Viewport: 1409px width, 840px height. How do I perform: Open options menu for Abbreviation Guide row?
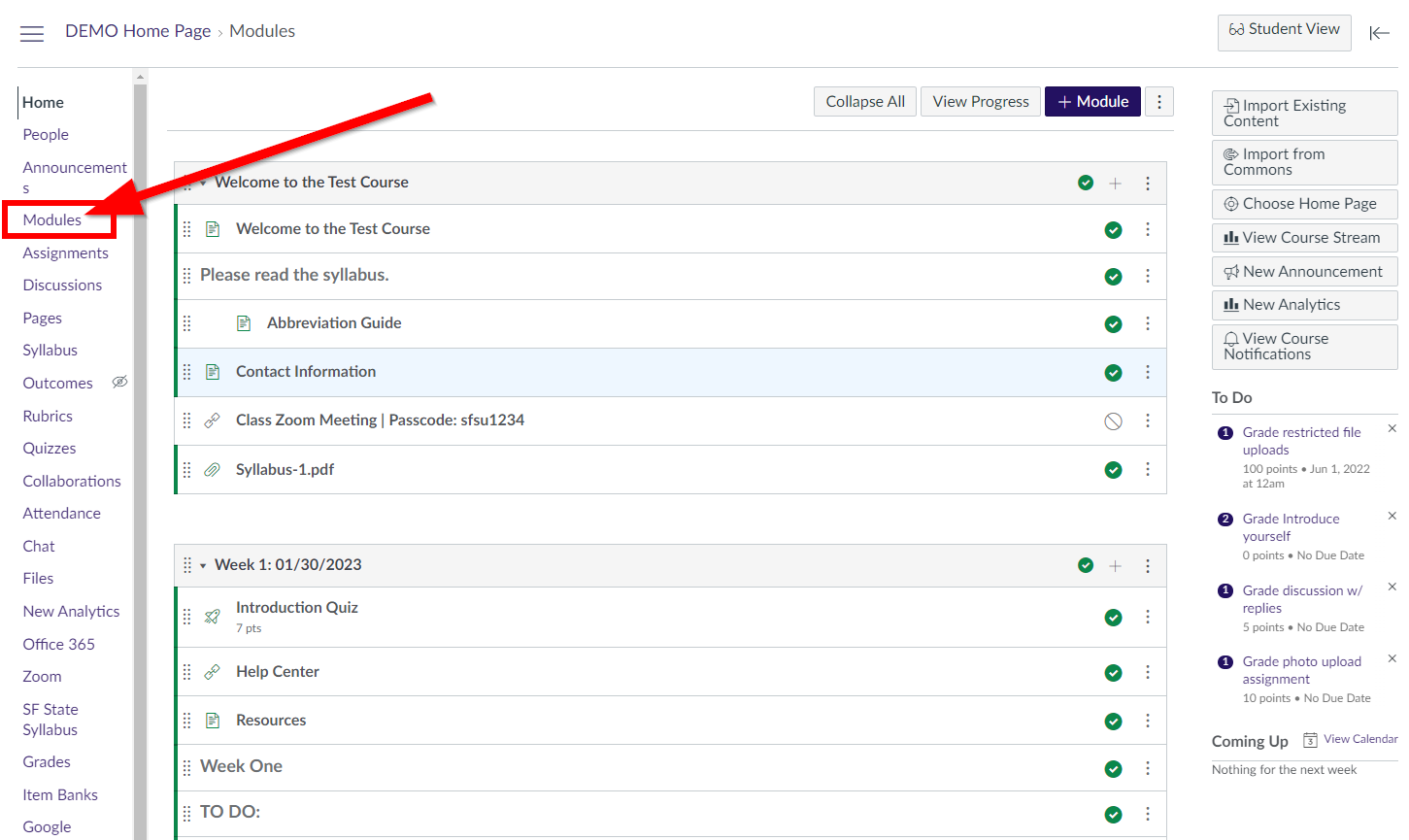tap(1147, 323)
